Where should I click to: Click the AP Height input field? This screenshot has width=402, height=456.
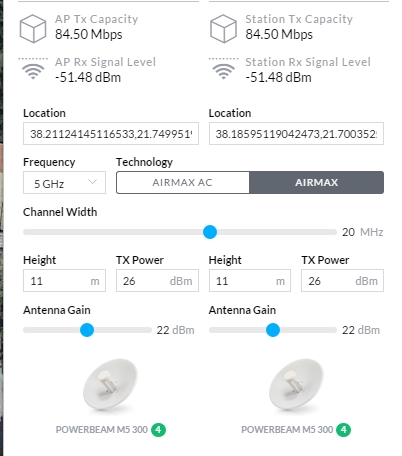coord(64,281)
